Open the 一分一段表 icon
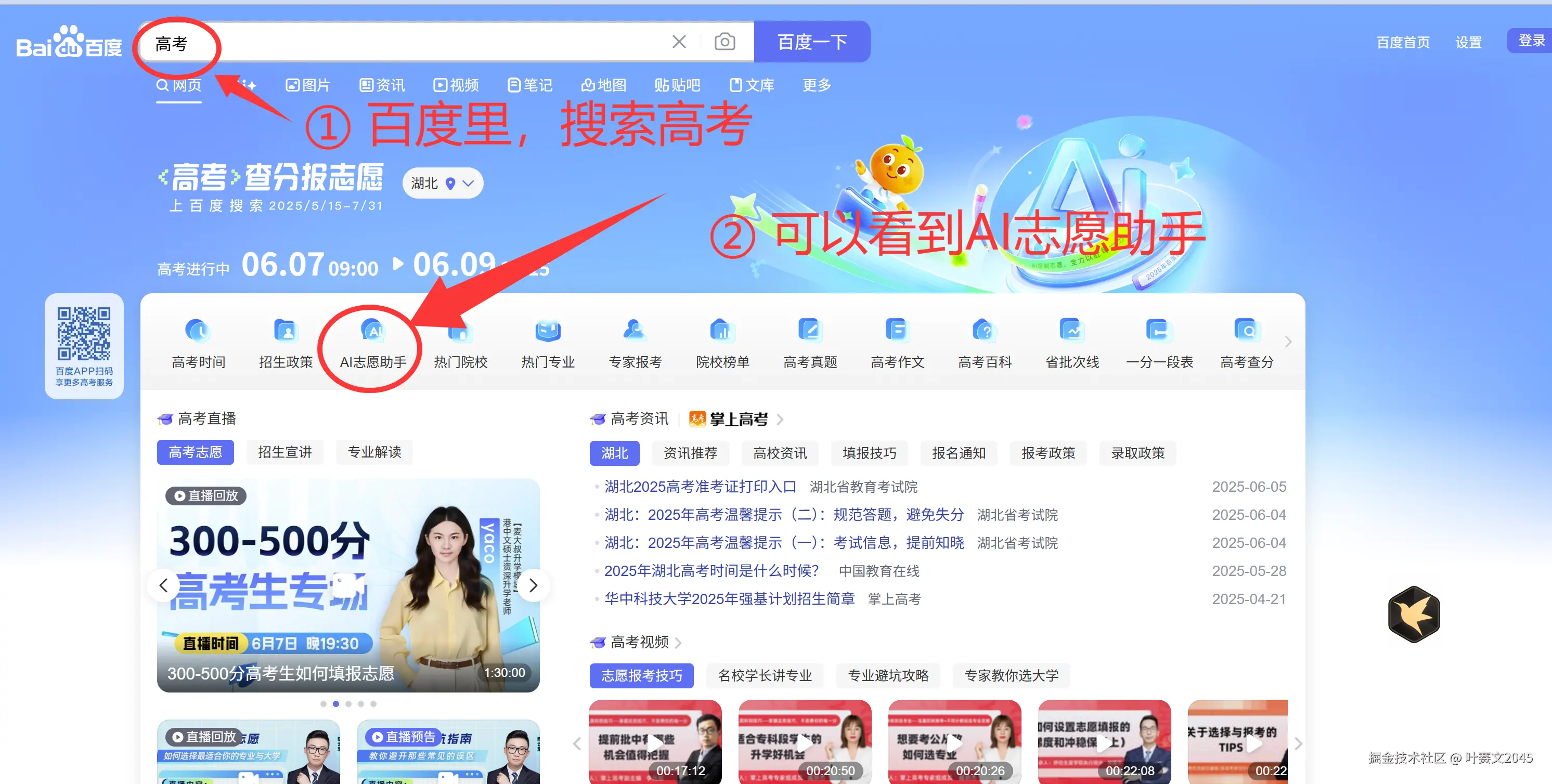Viewport: 1552px width, 784px height. (1159, 331)
